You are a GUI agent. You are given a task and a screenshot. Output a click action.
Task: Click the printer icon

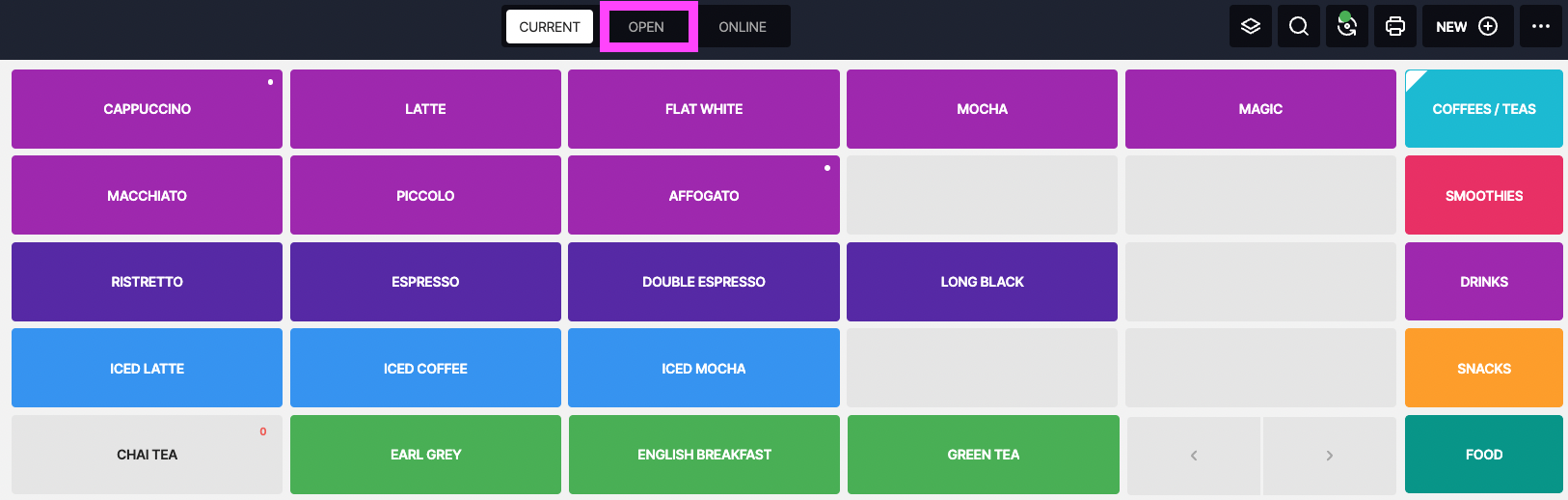pyautogui.click(x=1395, y=26)
